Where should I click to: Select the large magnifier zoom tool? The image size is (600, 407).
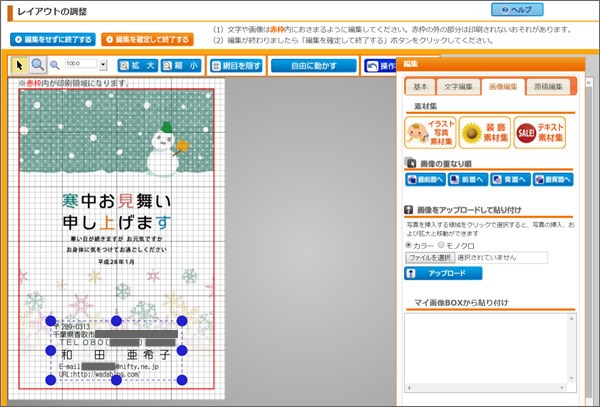[38, 65]
